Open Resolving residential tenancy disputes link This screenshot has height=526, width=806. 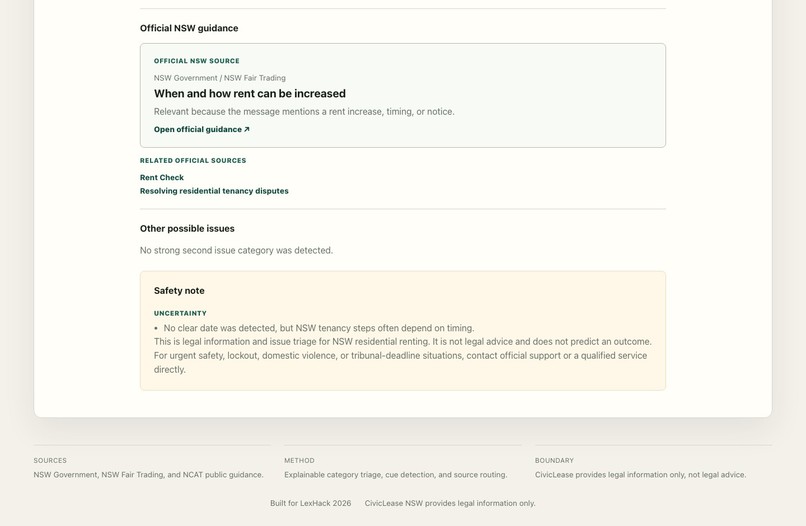point(214,191)
